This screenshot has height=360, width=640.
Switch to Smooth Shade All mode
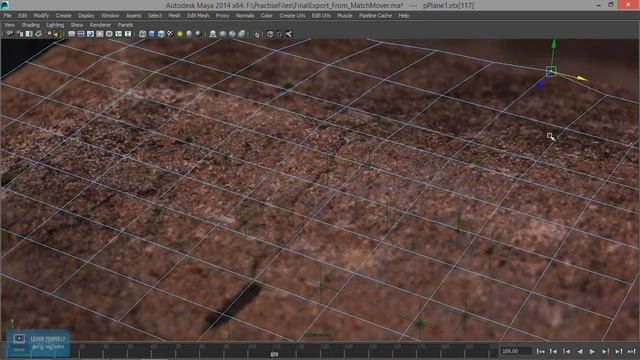pos(151,34)
